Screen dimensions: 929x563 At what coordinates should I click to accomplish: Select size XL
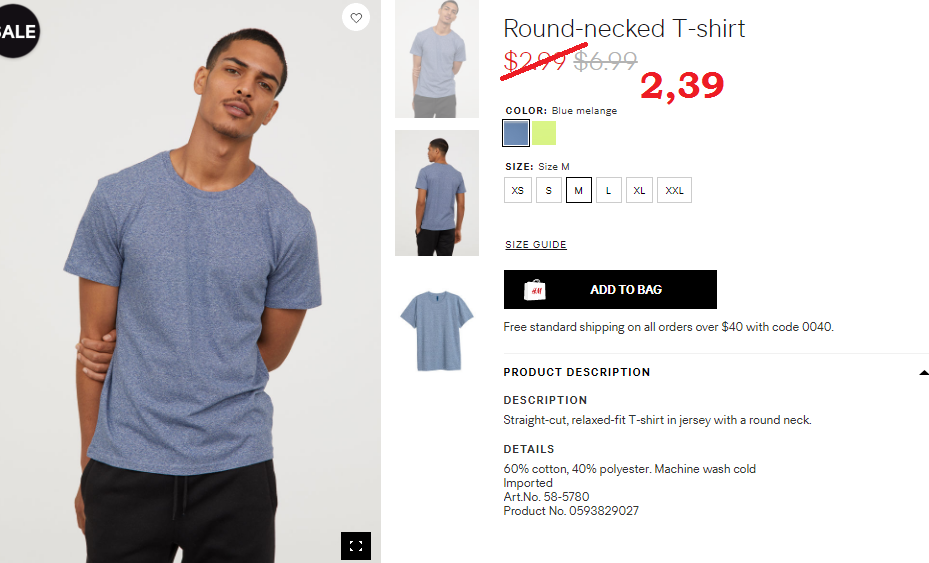[x=639, y=190]
